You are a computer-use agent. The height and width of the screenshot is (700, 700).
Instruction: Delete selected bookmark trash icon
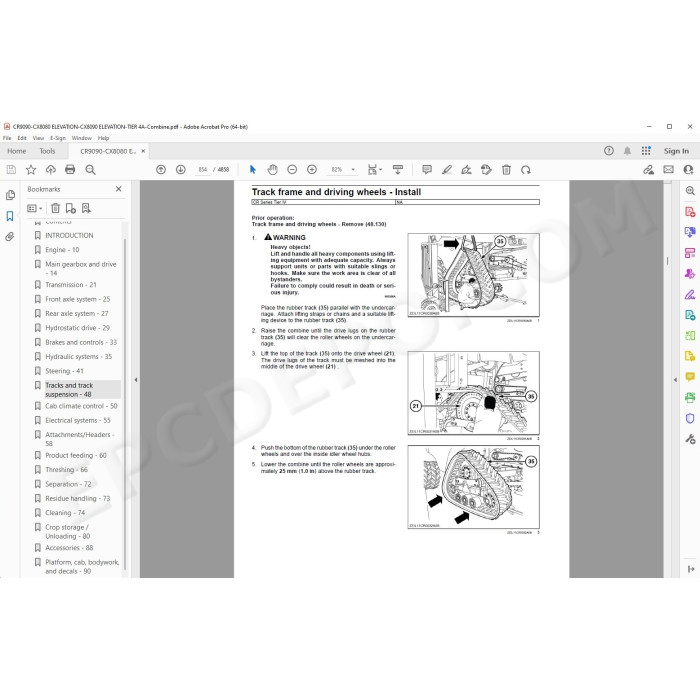click(55, 208)
